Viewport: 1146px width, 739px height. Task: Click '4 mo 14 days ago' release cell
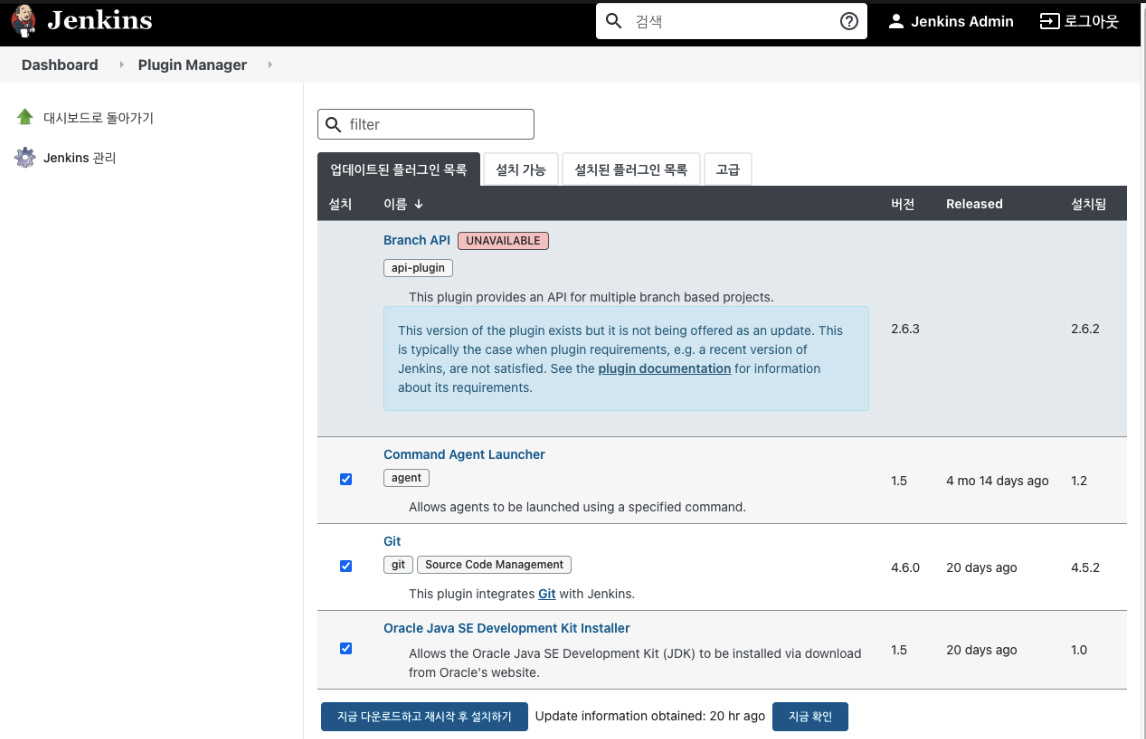997,480
